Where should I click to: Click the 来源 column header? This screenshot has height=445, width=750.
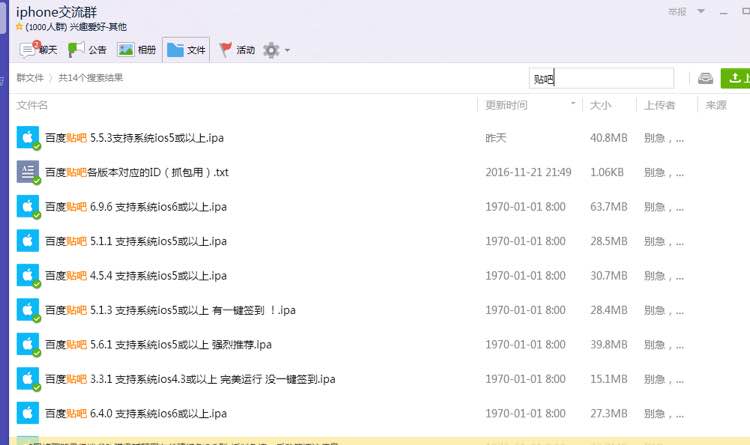point(716,105)
